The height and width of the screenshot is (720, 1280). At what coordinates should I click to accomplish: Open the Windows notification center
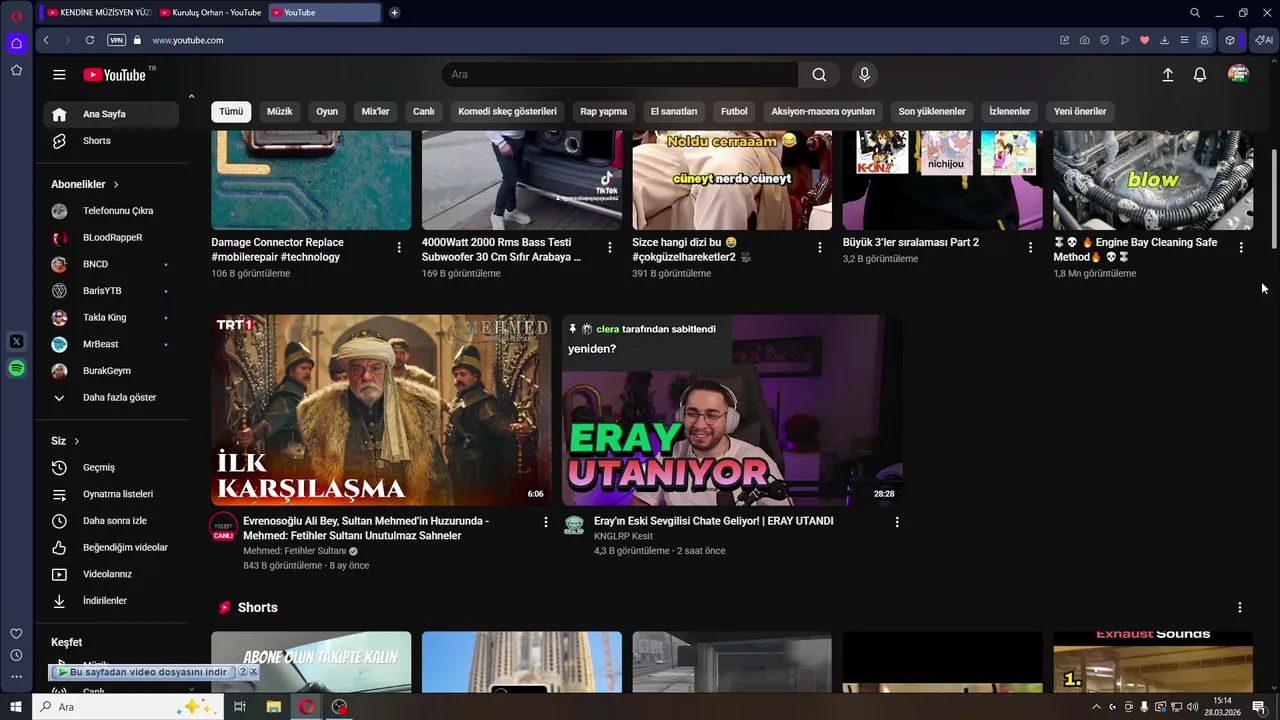[1259, 707]
